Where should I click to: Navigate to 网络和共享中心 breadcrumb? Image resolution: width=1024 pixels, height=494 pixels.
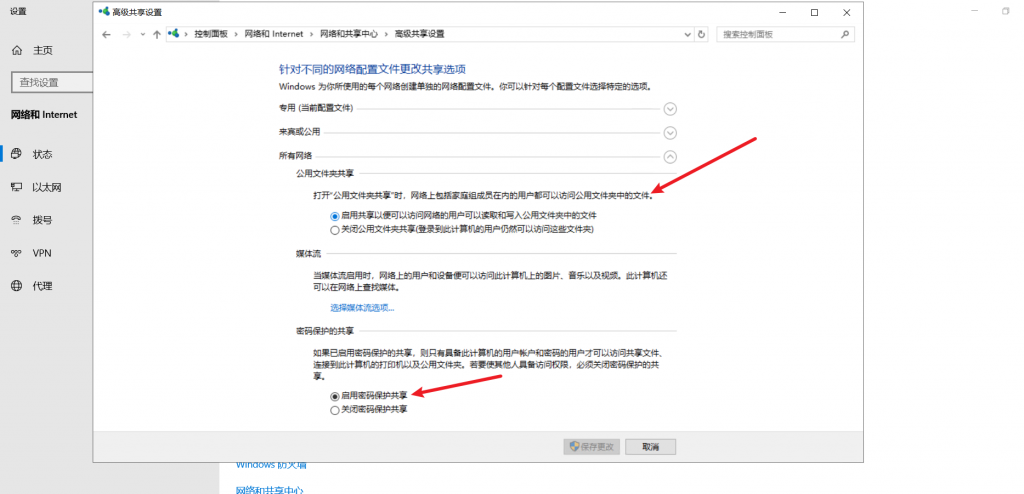tap(348, 34)
